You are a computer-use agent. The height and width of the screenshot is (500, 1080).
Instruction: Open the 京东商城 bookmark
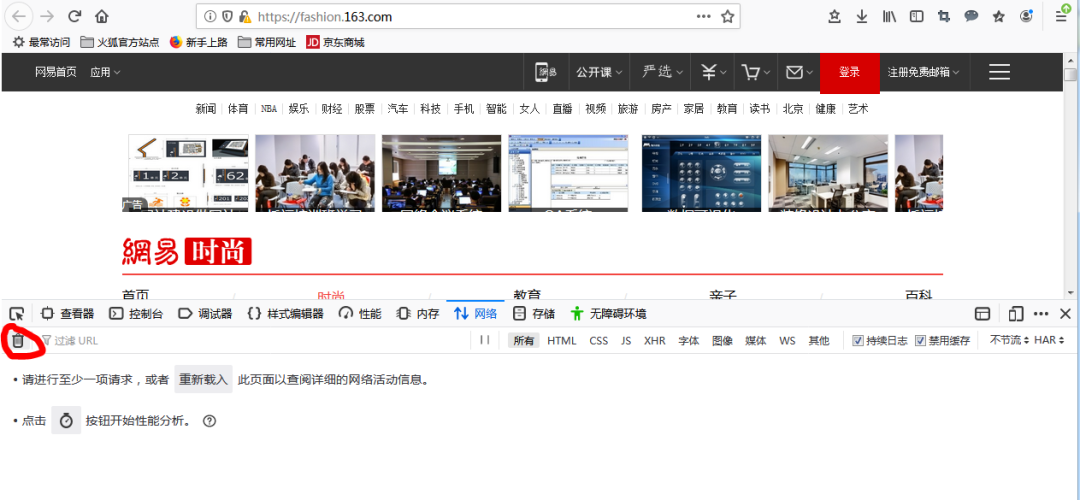(335, 43)
